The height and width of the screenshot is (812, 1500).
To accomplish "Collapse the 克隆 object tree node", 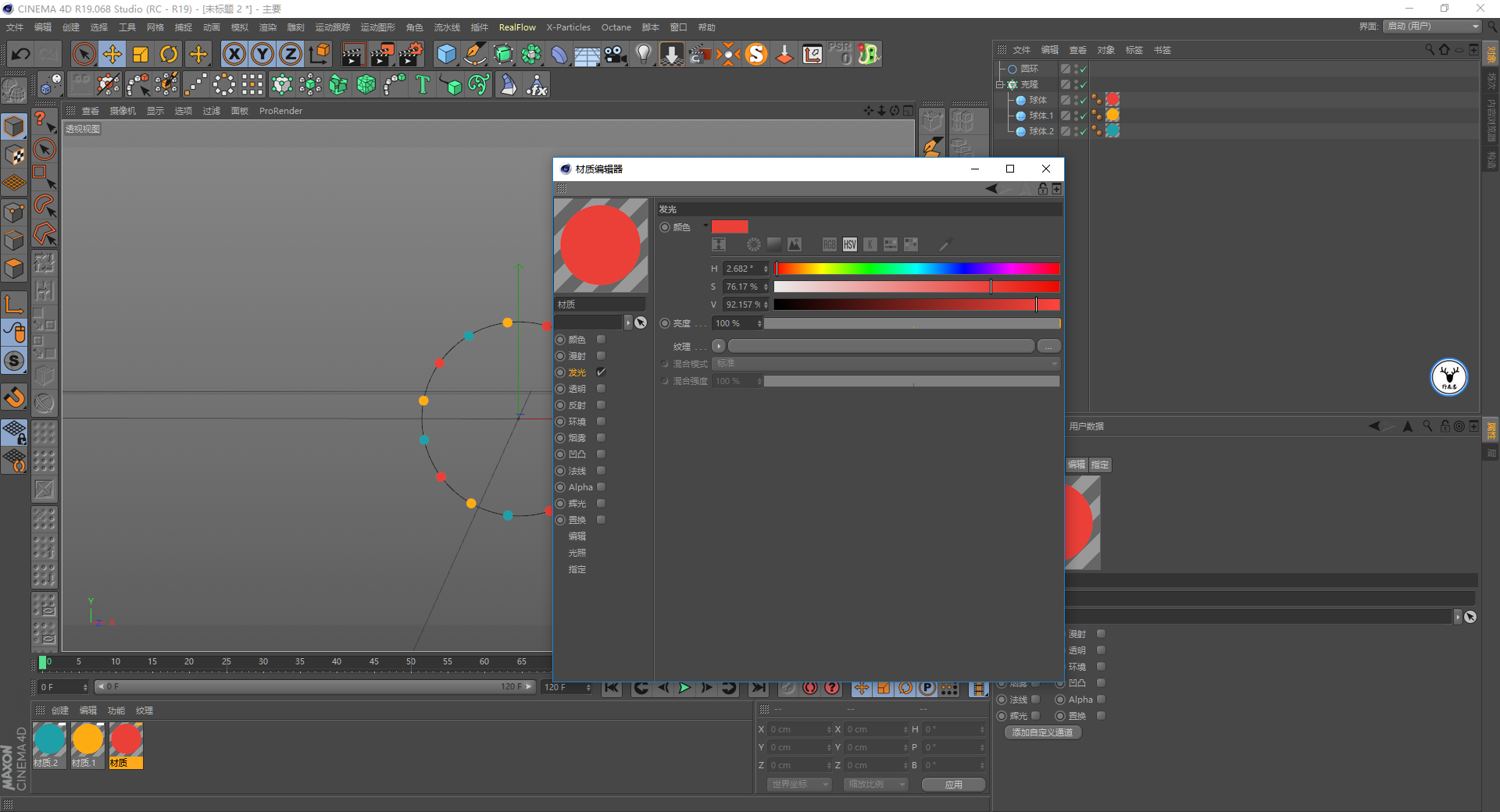I will 1000,84.
